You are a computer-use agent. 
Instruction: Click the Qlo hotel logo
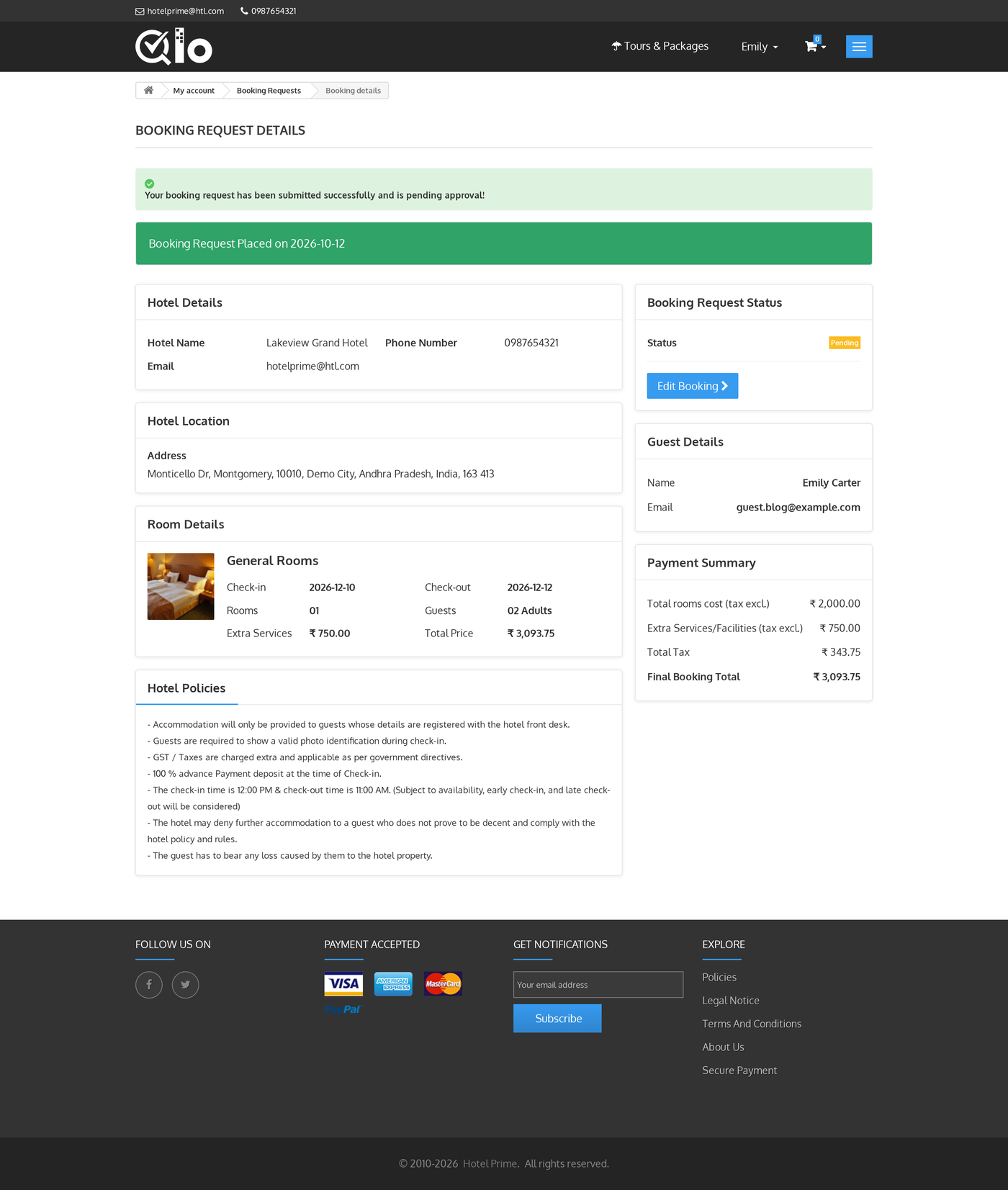[x=174, y=47]
